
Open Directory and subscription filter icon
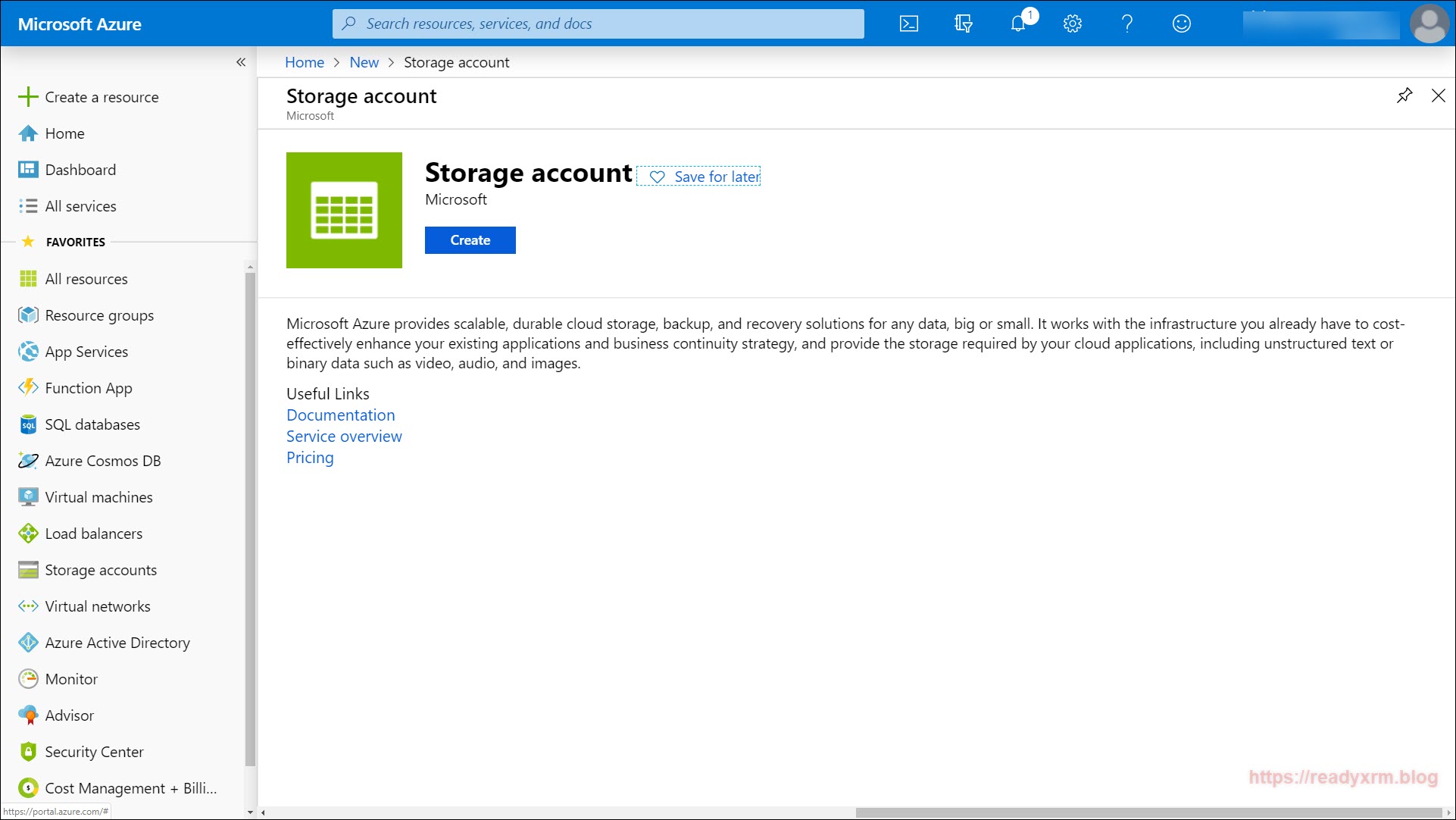963,23
